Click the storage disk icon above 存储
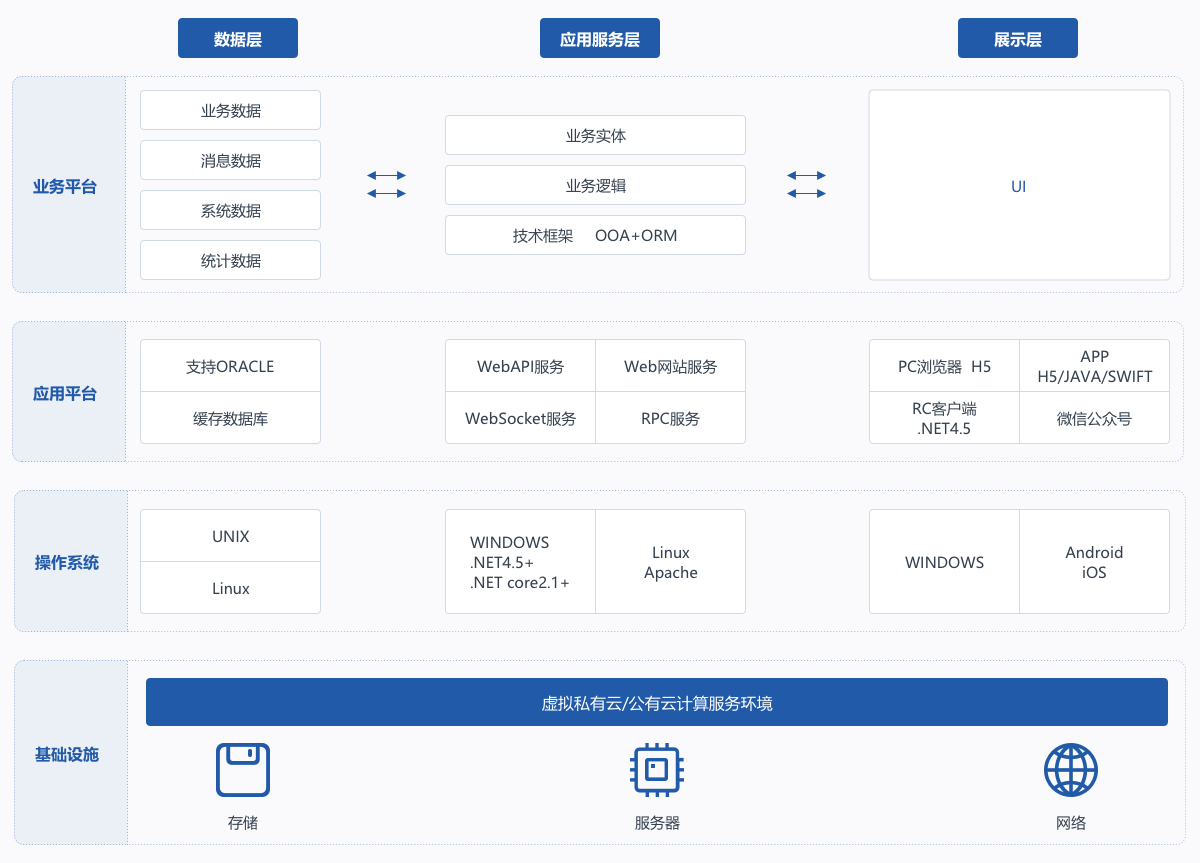The height and width of the screenshot is (863, 1200). (x=243, y=769)
